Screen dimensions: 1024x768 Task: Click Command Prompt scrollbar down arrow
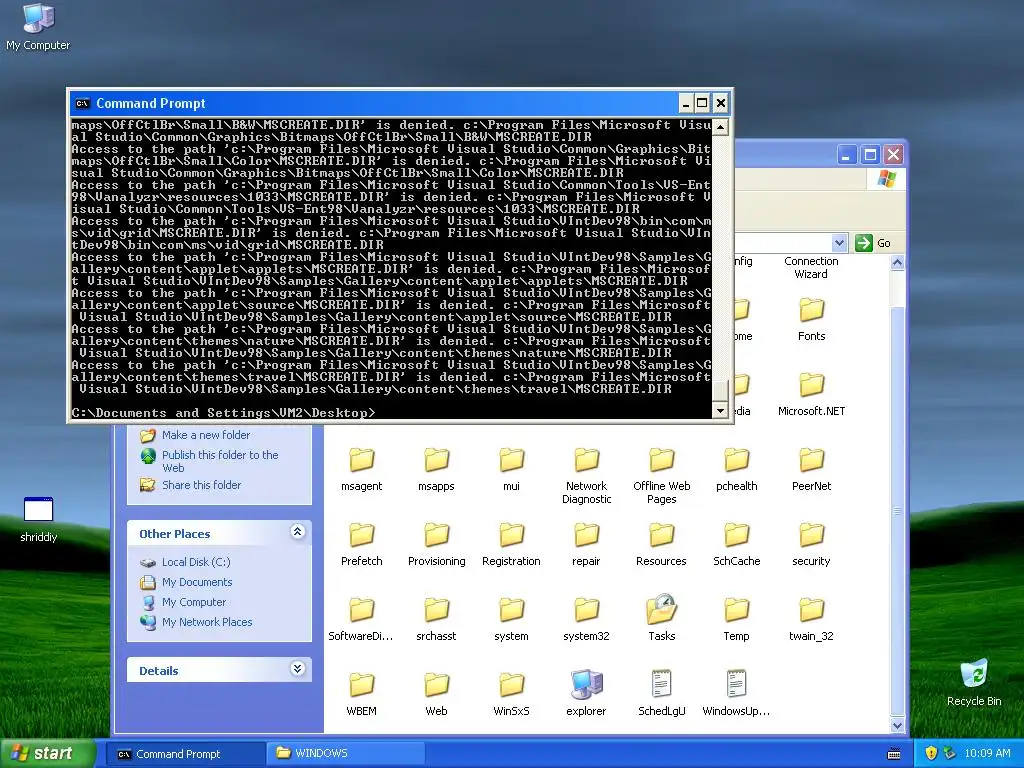pos(720,411)
